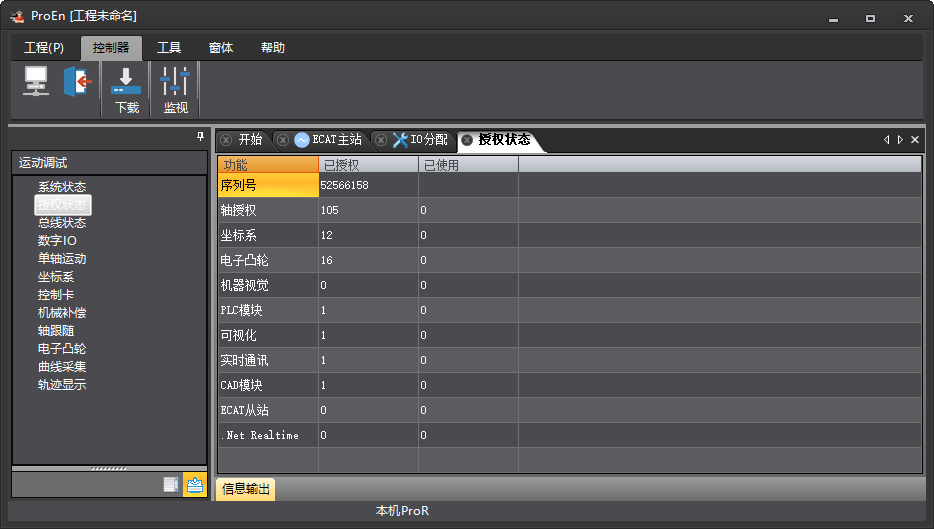This screenshot has width=934, height=529.
Task: Select 轨迹显示 in the tree
Action: (62, 385)
